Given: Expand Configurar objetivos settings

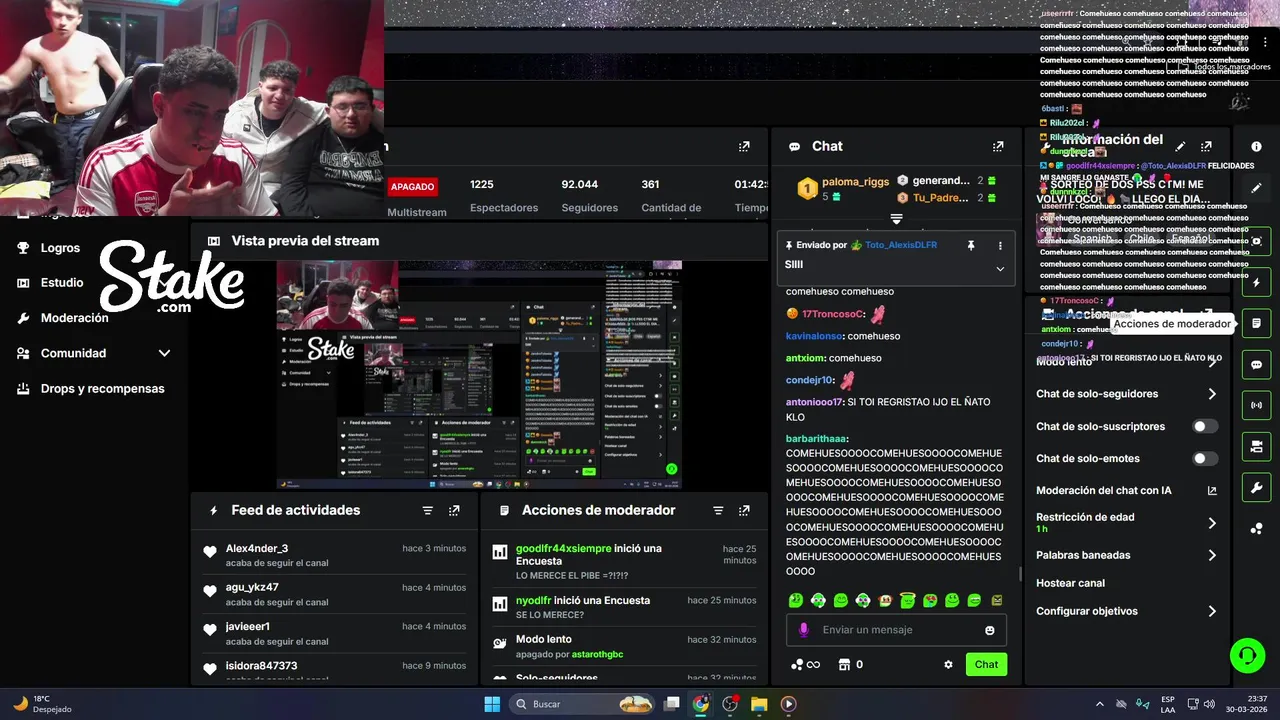Looking at the screenshot, I should pyautogui.click(x=1212, y=611).
